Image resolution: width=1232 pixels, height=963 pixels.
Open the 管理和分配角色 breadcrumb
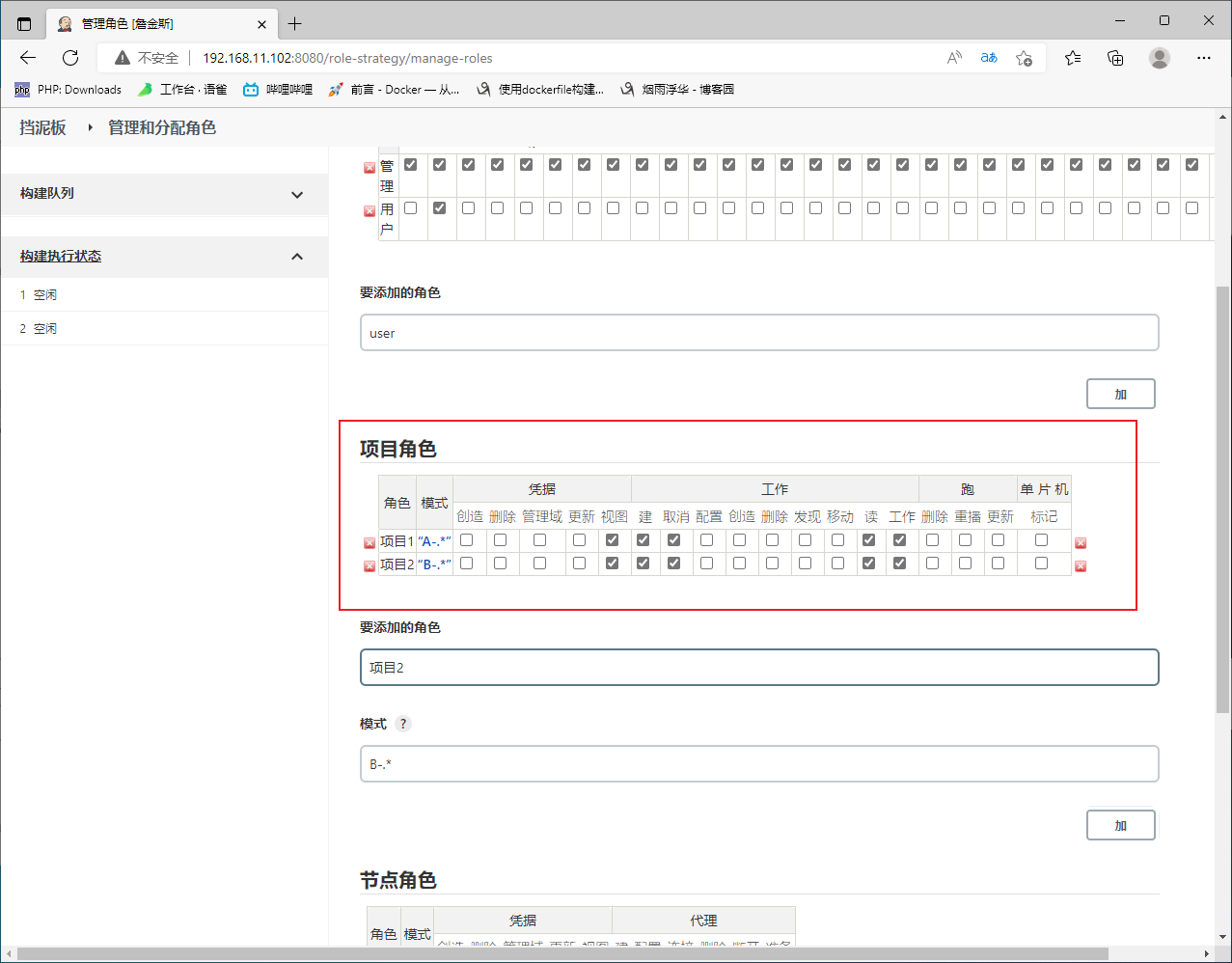click(x=162, y=127)
